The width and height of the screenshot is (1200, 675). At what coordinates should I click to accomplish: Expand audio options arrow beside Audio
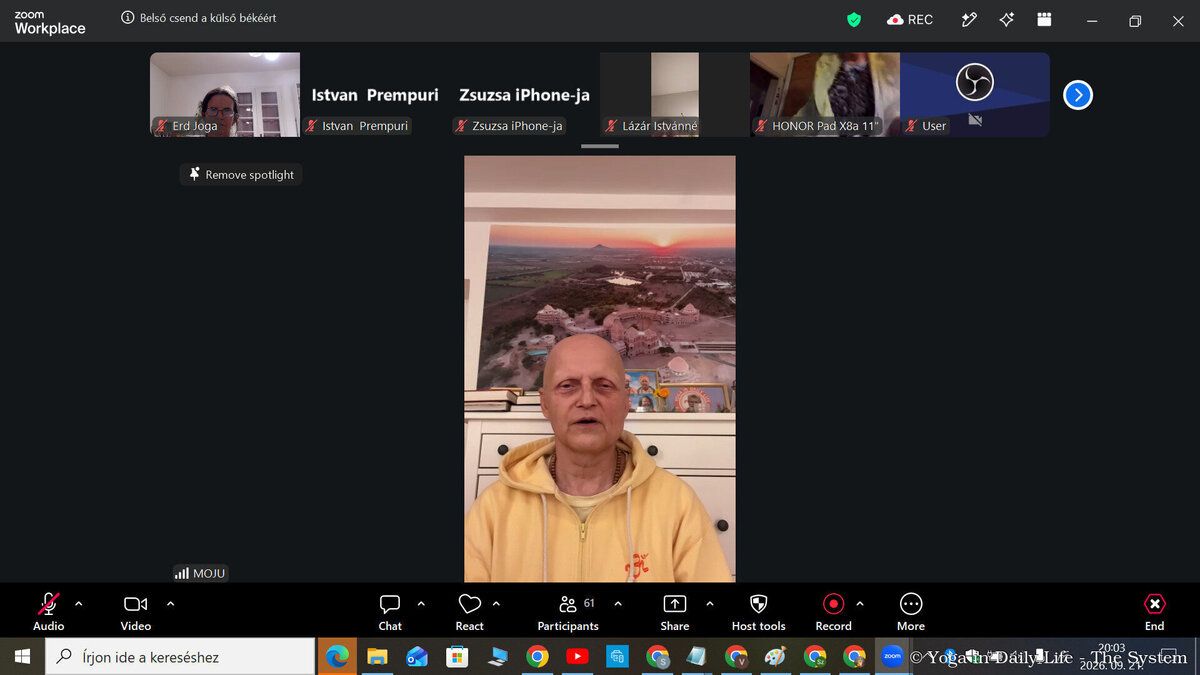pyautogui.click(x=79, y=603)
